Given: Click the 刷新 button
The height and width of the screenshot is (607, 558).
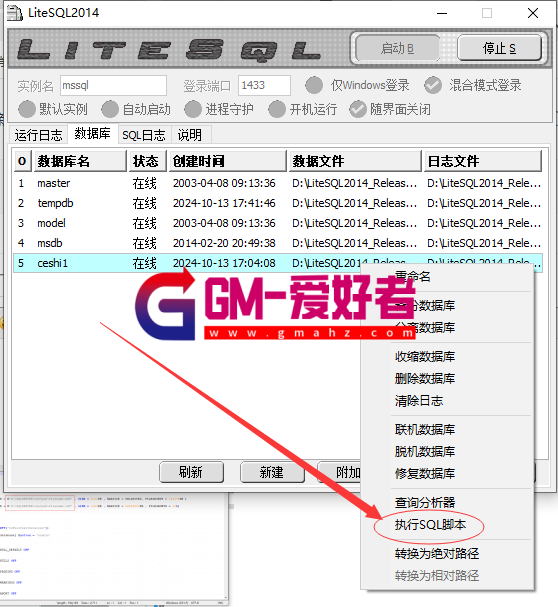Looking at the screenshot, I should (191, 472).
